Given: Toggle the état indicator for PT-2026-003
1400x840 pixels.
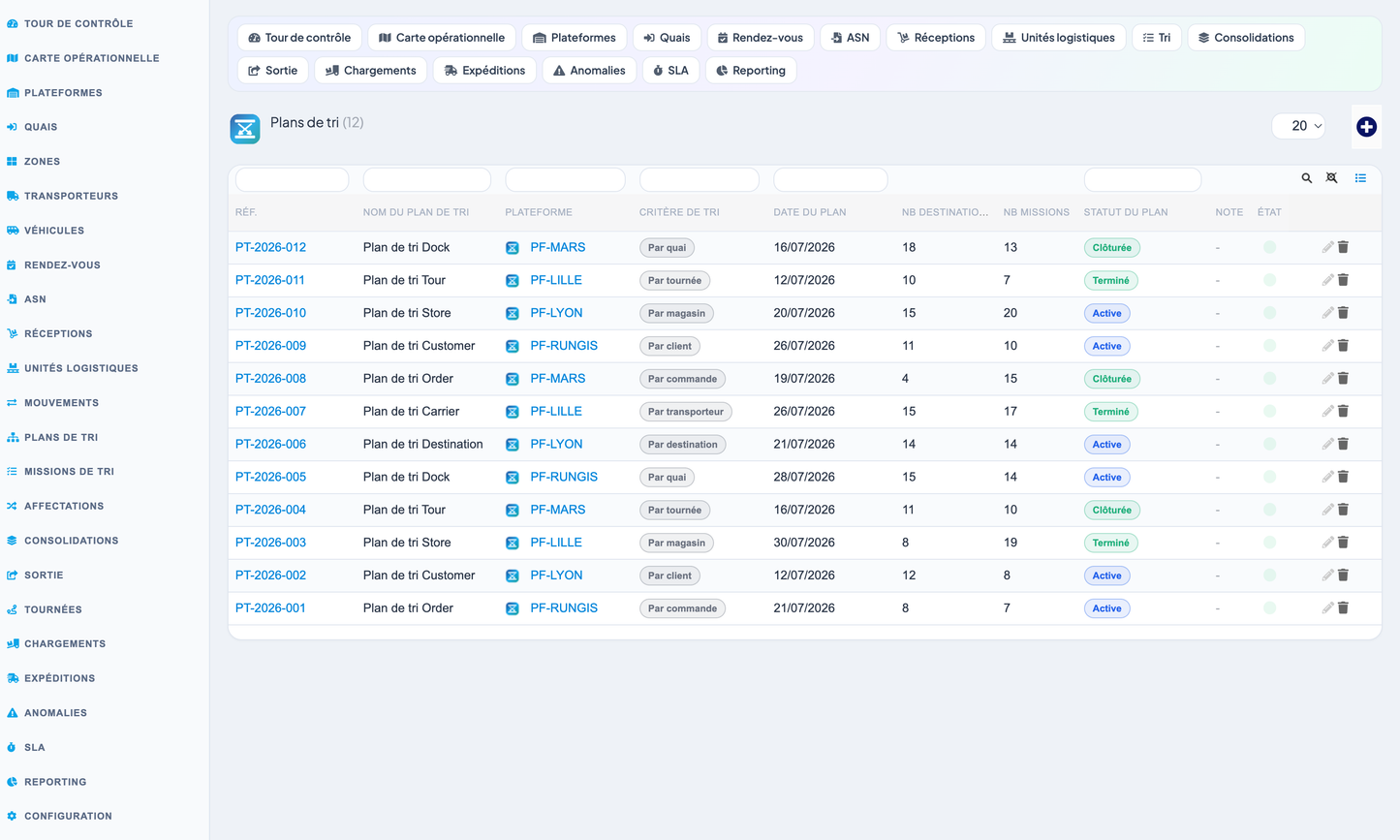Looking at the screenshot, I should click(1269, 543).
